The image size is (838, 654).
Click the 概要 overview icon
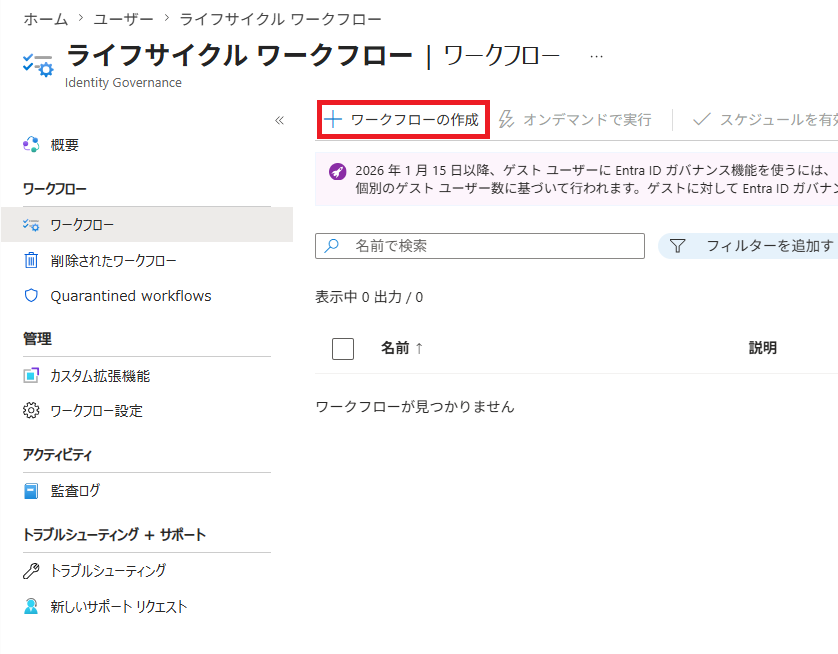[x=31, y=145]
